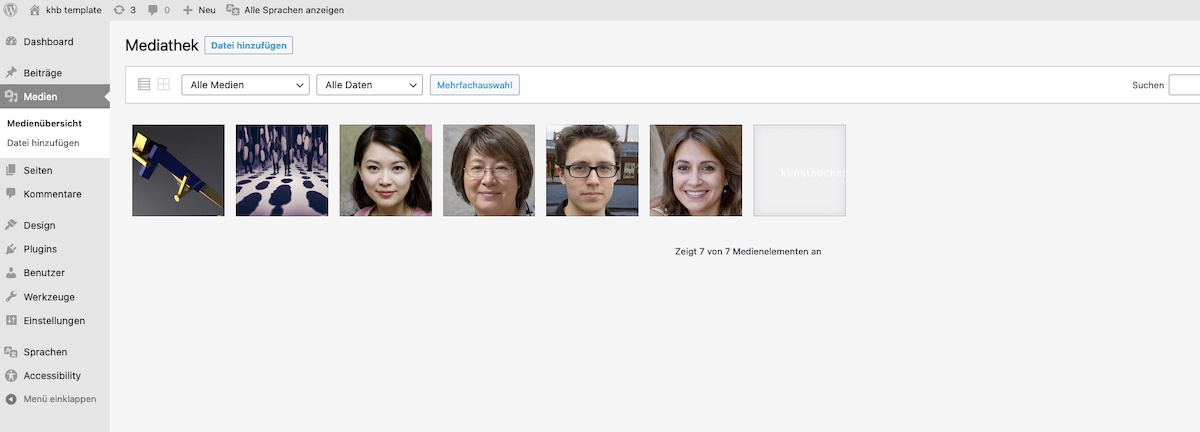
Task: Click the Plugins plug icon
Action: coord(11,249)
